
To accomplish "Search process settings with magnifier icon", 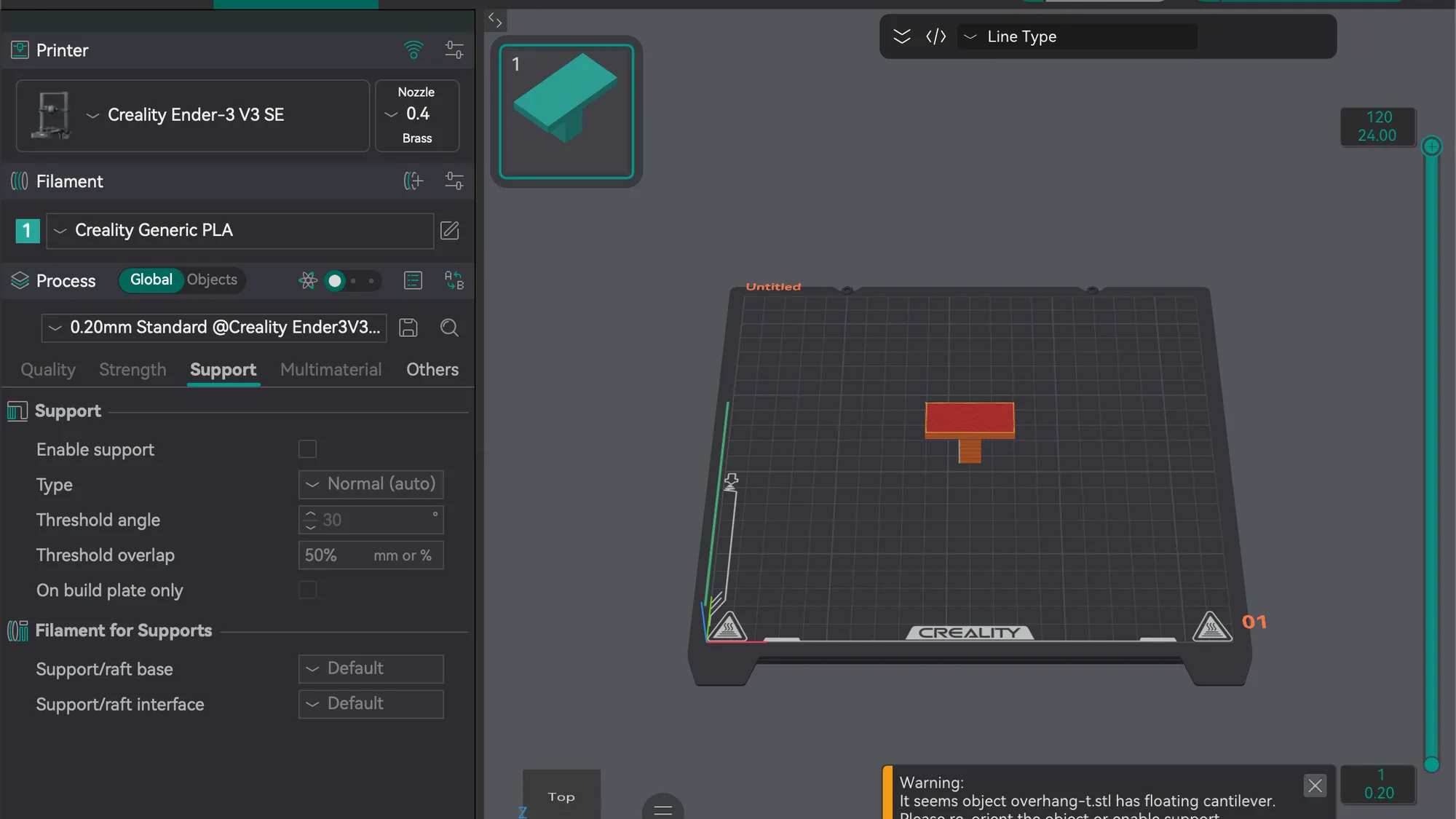I will (x=449, y=328).
